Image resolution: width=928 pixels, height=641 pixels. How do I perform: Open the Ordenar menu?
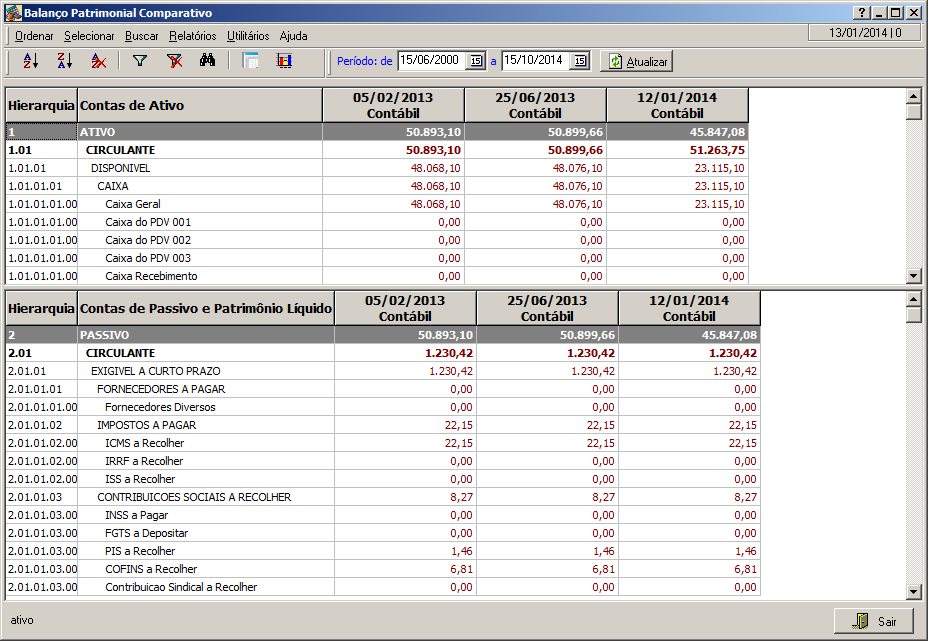coord(34,36)
